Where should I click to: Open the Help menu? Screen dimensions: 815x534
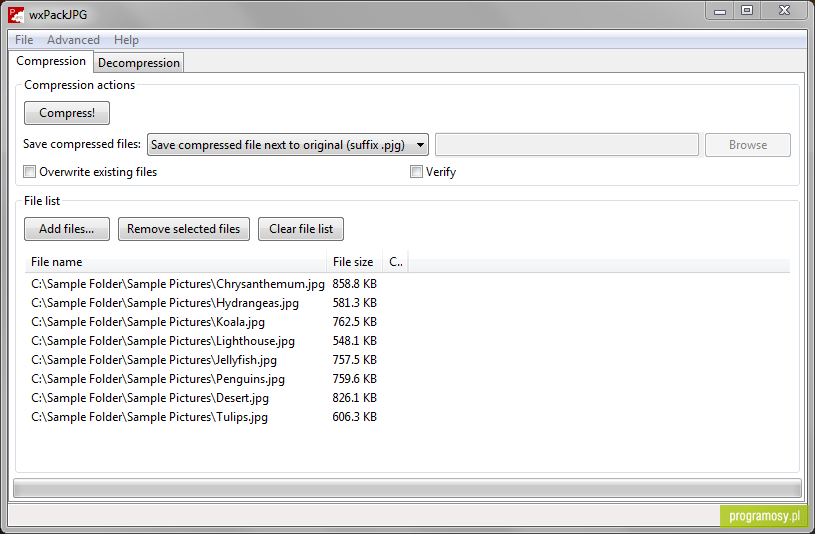click(126, 40)
